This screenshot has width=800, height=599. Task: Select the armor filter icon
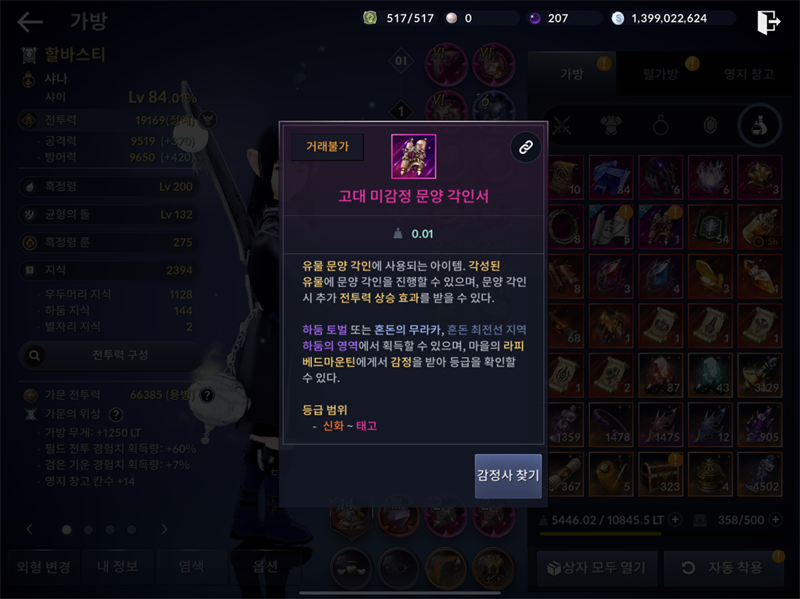pos(611,125)
